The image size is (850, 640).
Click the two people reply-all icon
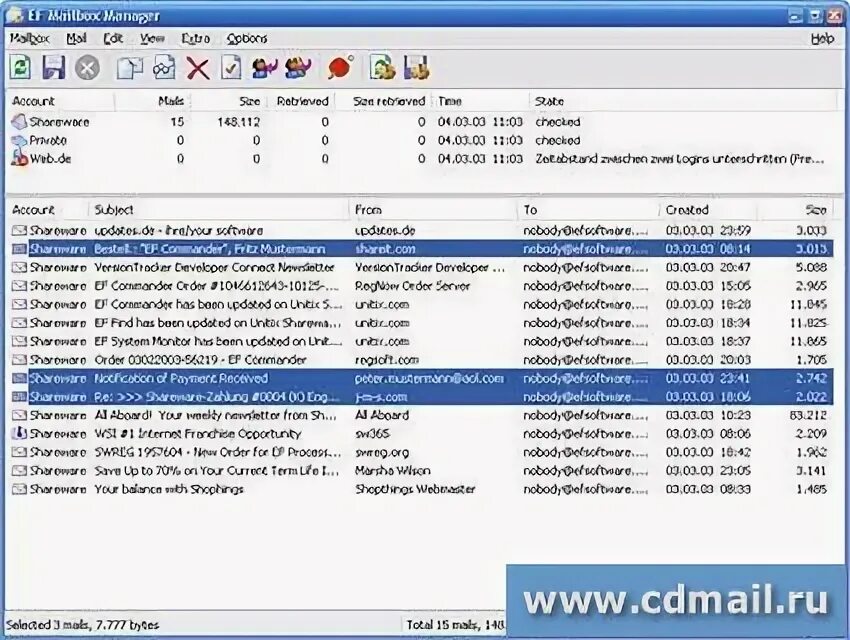tap(298, 68)
